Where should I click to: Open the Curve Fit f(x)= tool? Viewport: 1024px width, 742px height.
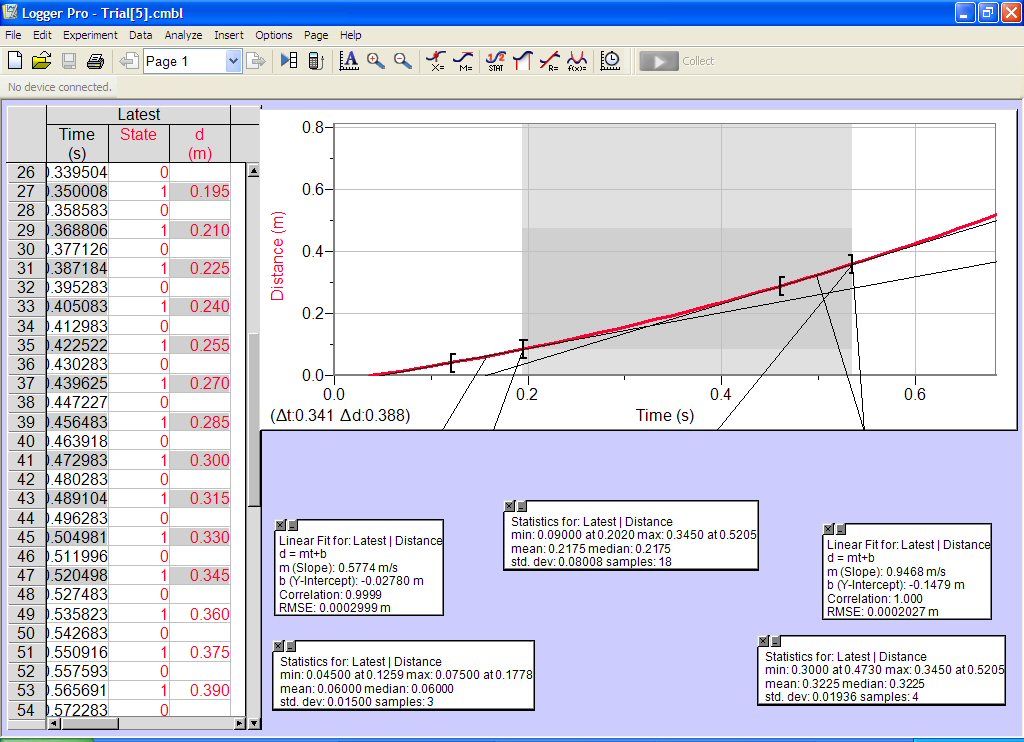pyautogui.click(x=577, y=61)
